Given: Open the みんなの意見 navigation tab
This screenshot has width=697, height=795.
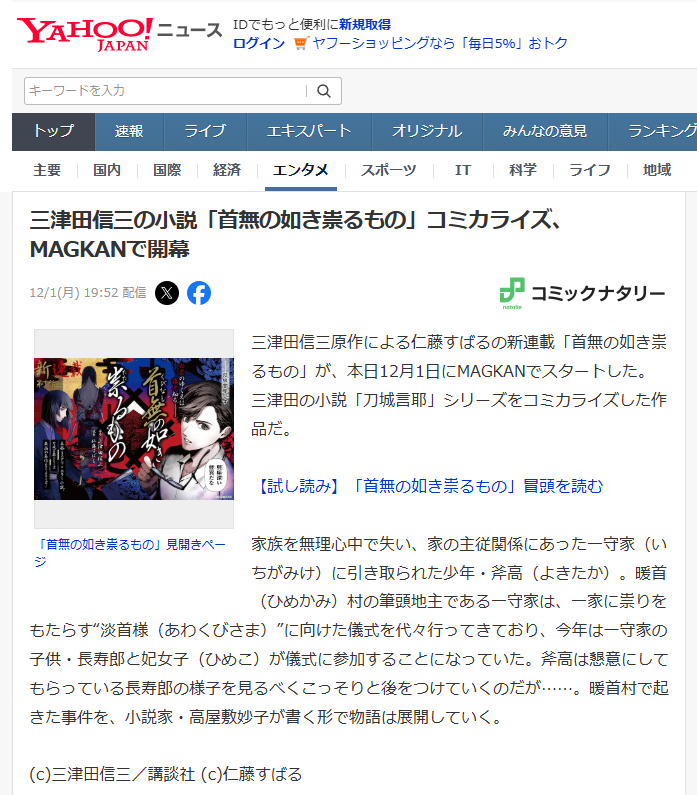Looking at the screenshot, I should tap(545, 132).
